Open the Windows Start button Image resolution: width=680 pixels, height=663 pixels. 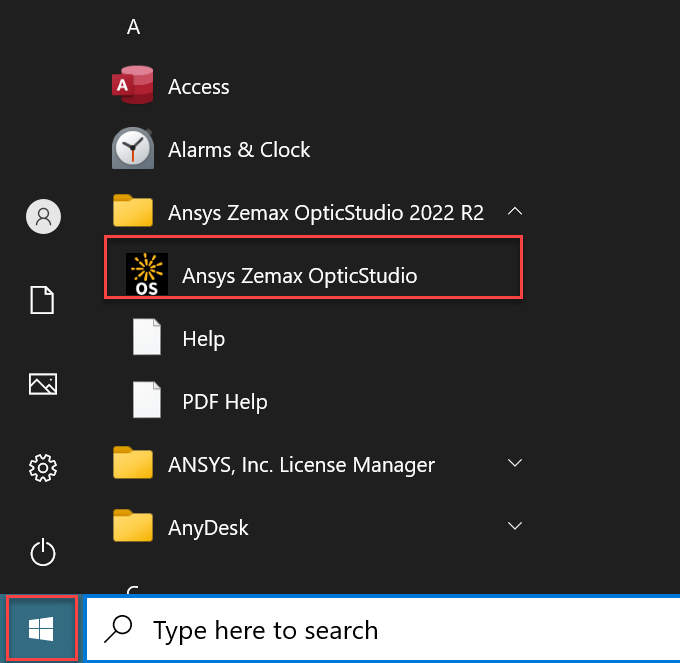(x=42, y=629)
